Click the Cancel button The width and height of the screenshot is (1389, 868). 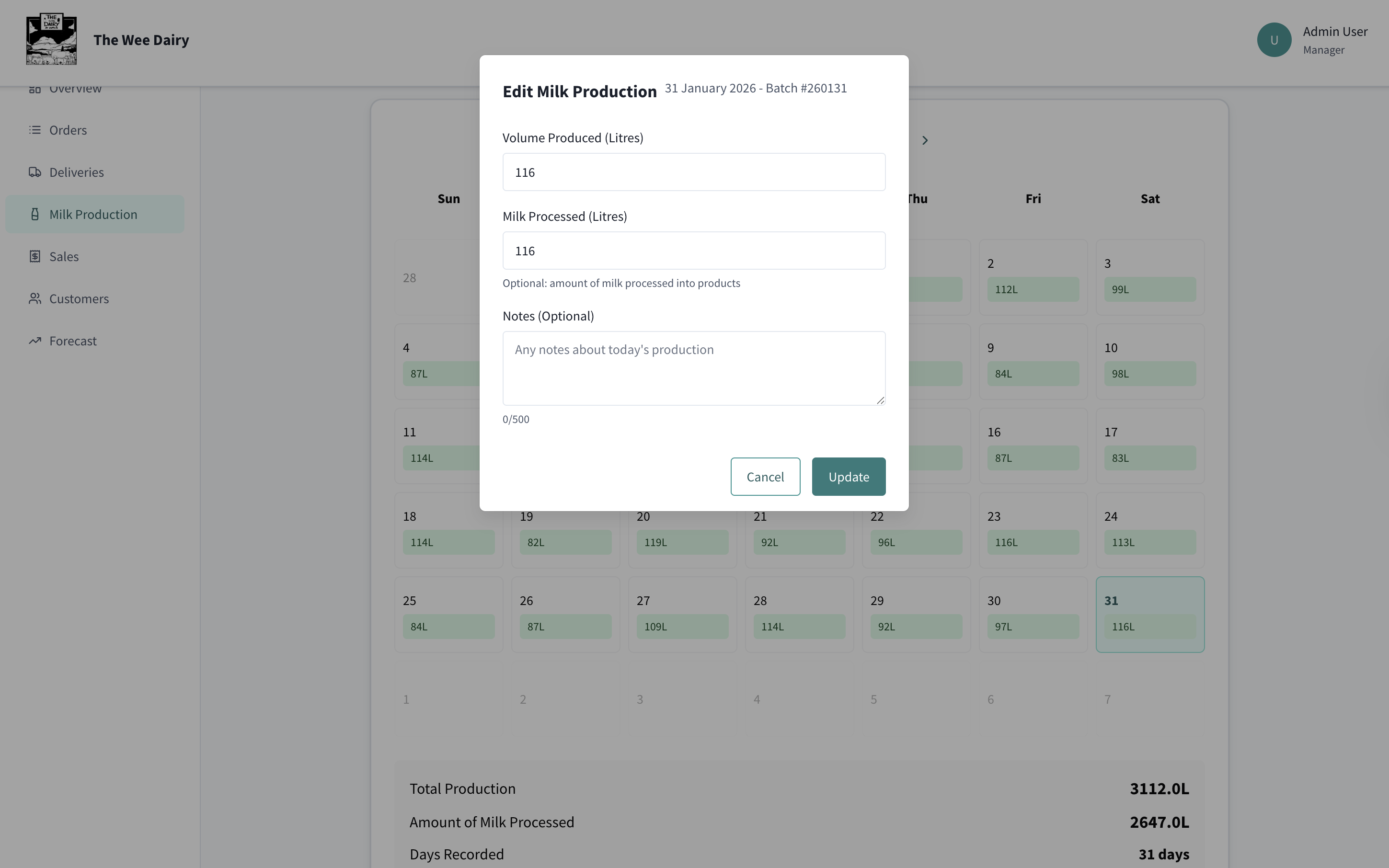765,477
